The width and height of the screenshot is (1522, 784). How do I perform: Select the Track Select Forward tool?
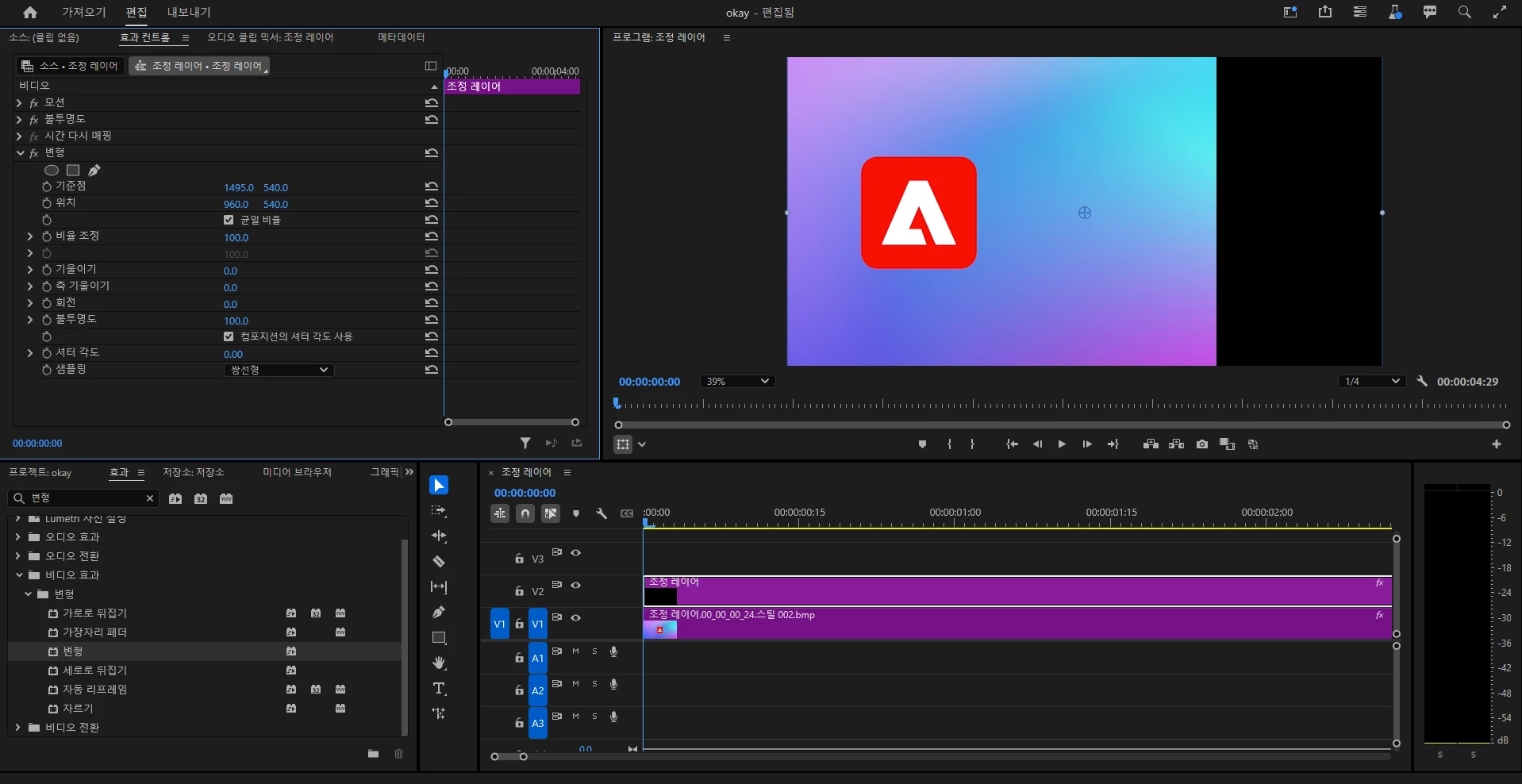tap(439, 510)
